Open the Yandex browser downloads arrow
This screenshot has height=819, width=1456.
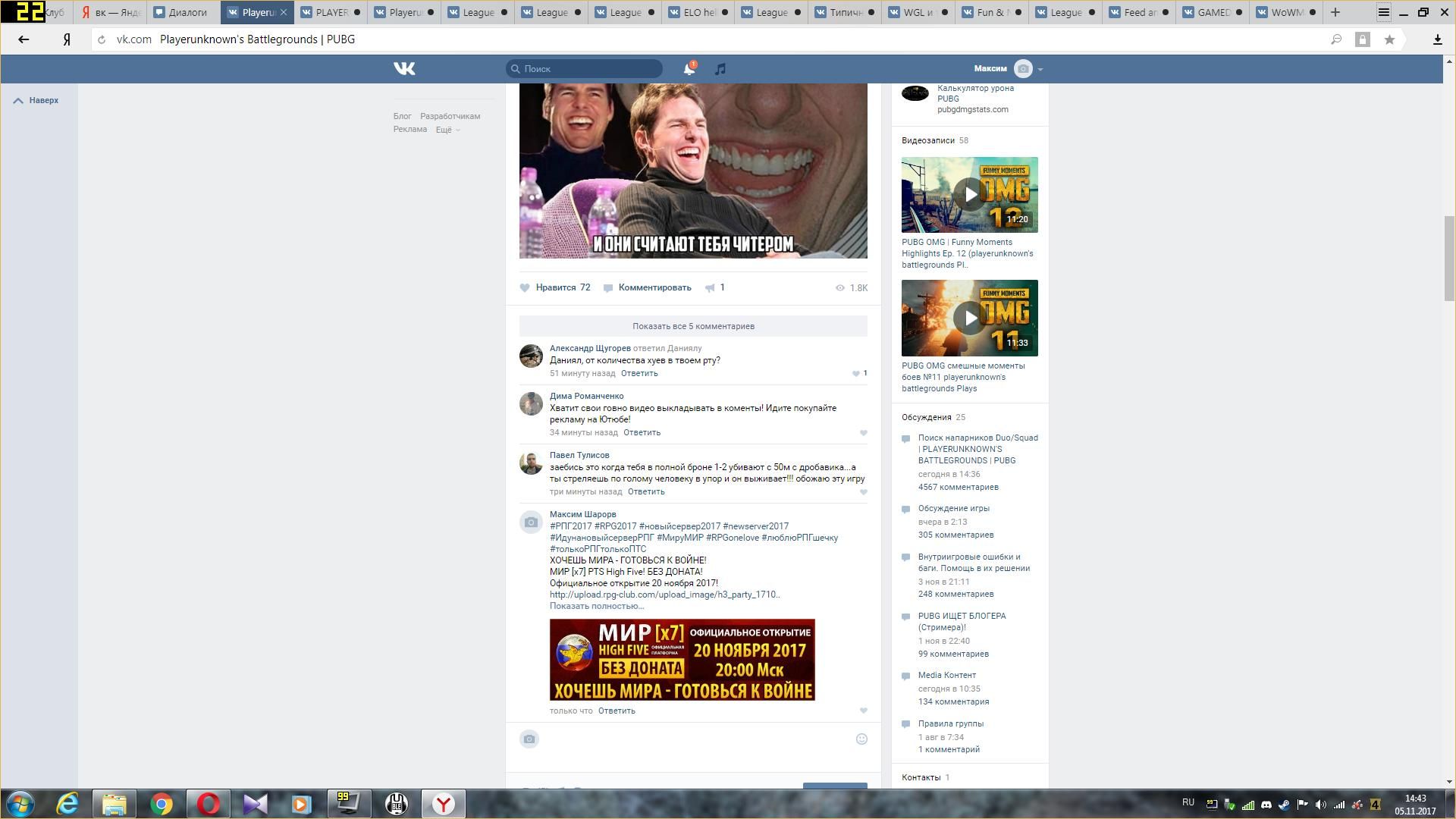coord(1437,39)
